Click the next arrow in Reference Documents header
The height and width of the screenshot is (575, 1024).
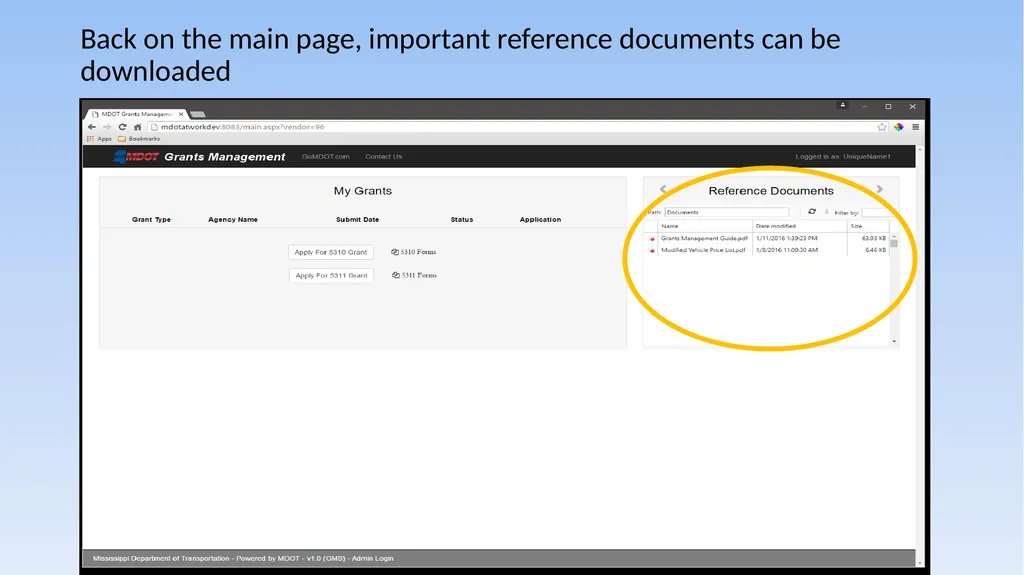[880, 189]
